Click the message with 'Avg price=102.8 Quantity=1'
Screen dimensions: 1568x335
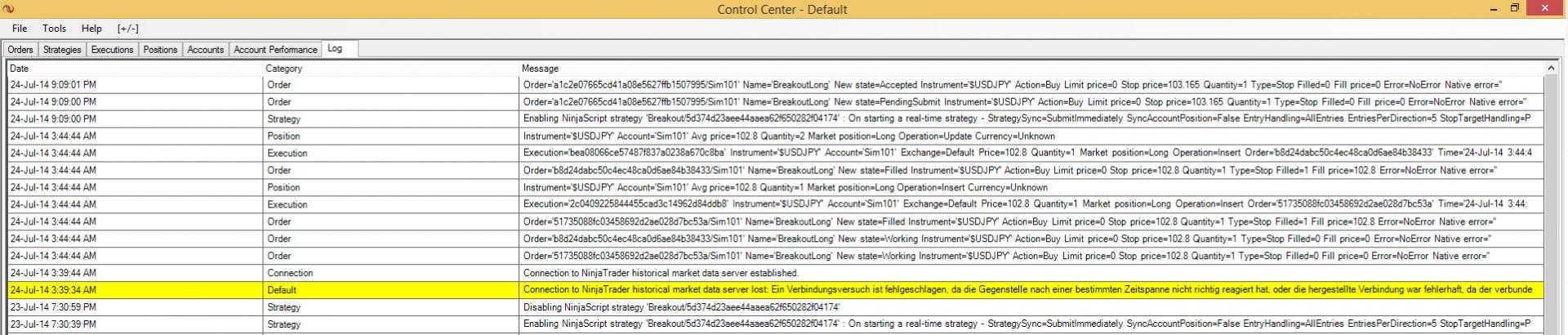1031,187
